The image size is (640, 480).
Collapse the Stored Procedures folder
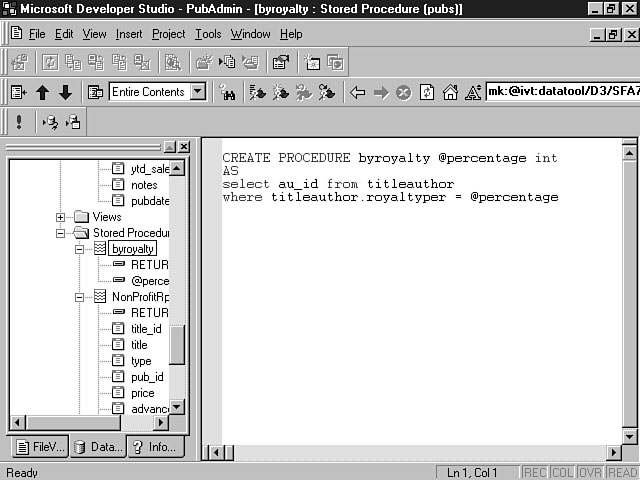click(x=61, y=233)
